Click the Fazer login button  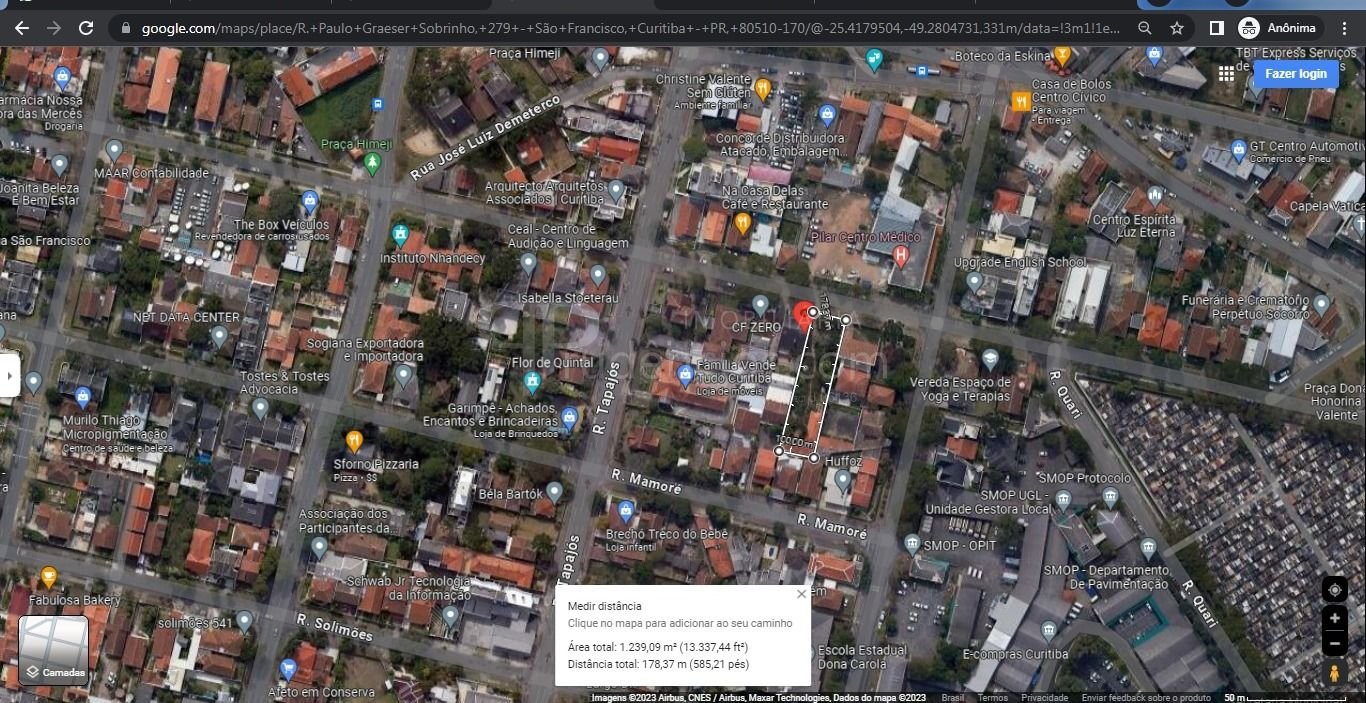tap(1295, 74)
